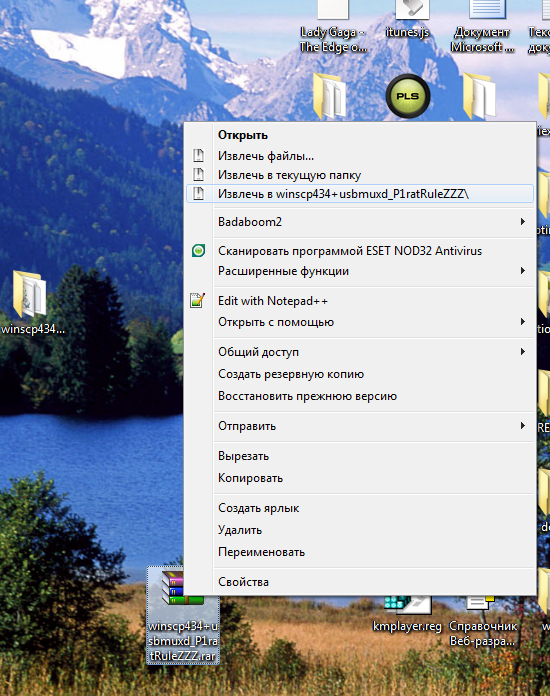550x696 pixels.
Task: Pick Извлечь в winscp434+usbmuxd_P1ratRuleZZZ\ entry
Action: pos(360,194)
